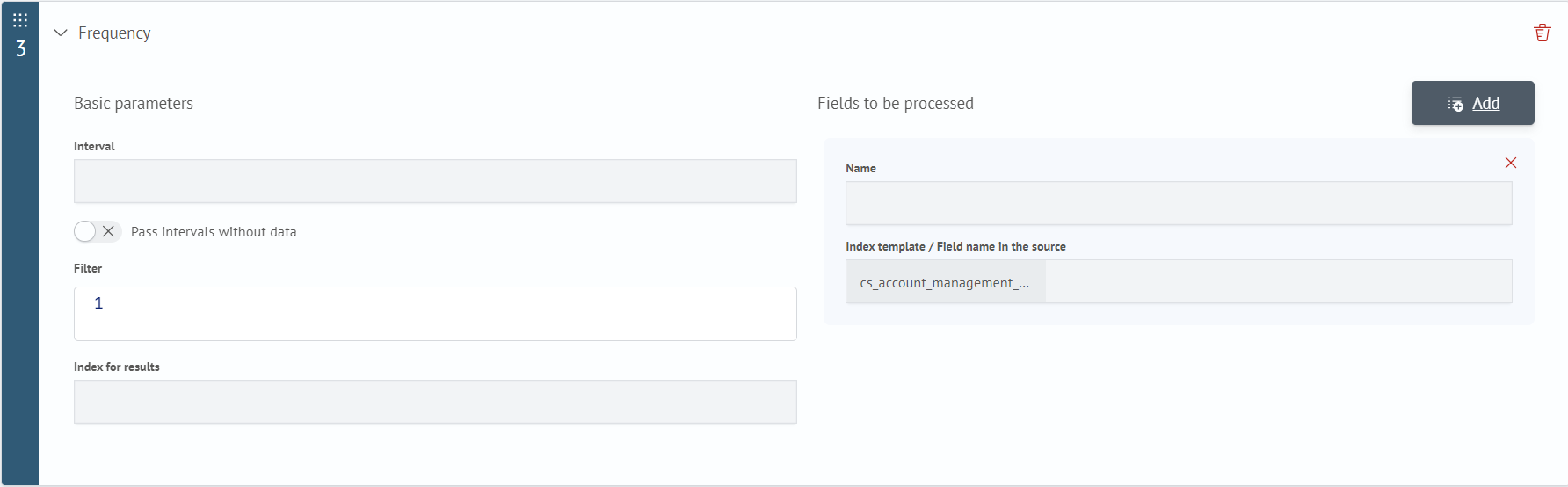This screenshot has height=487, width=1568.
Task: Toggle Pass intervals without data switch
Action: [x=98, y=231]
